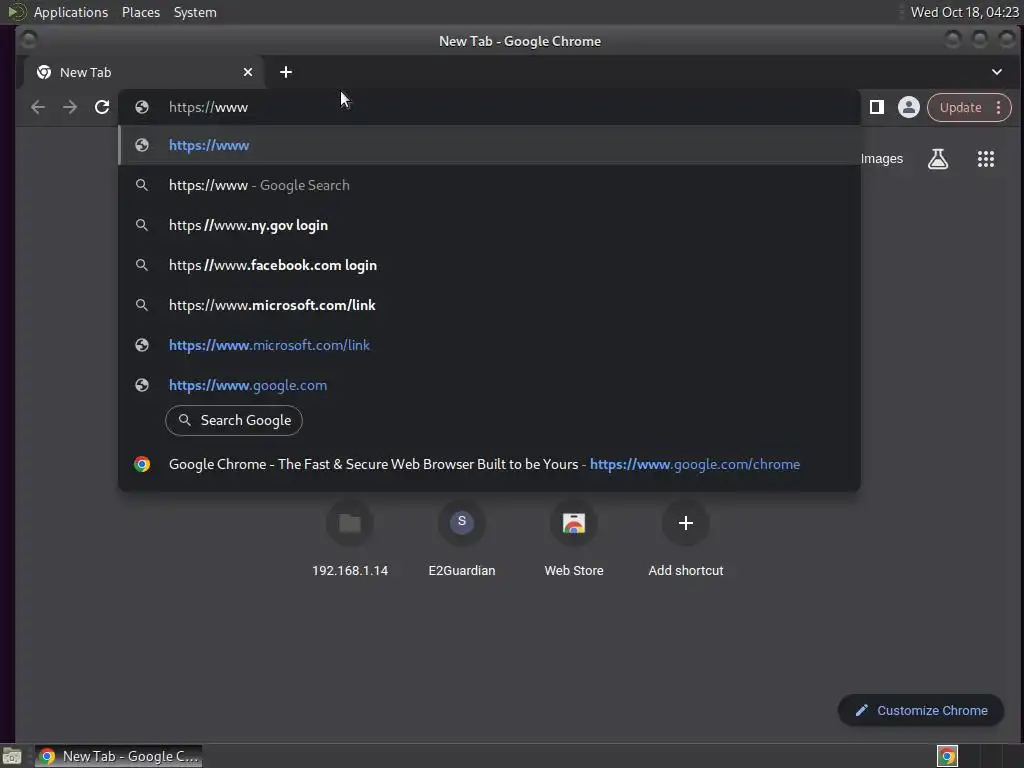Open the Web Store shortcut
Screen dimensions: 1024x768
coord(574,539)
